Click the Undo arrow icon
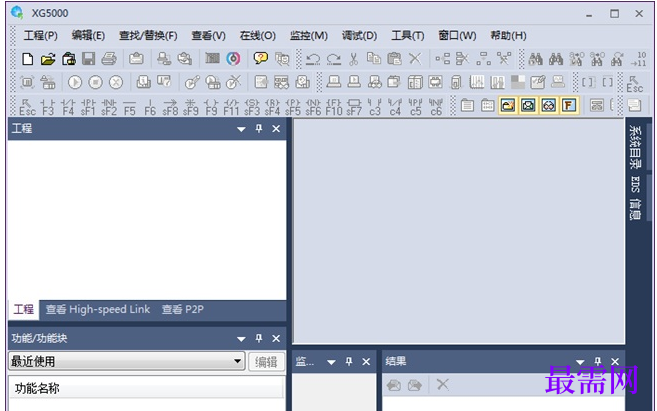The image size is (657, 411). pos(313,59)
